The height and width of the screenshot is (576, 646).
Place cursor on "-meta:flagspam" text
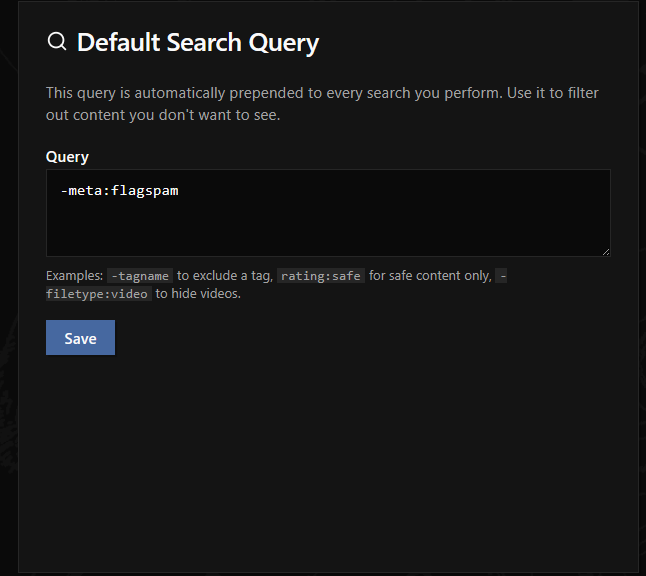119,191
